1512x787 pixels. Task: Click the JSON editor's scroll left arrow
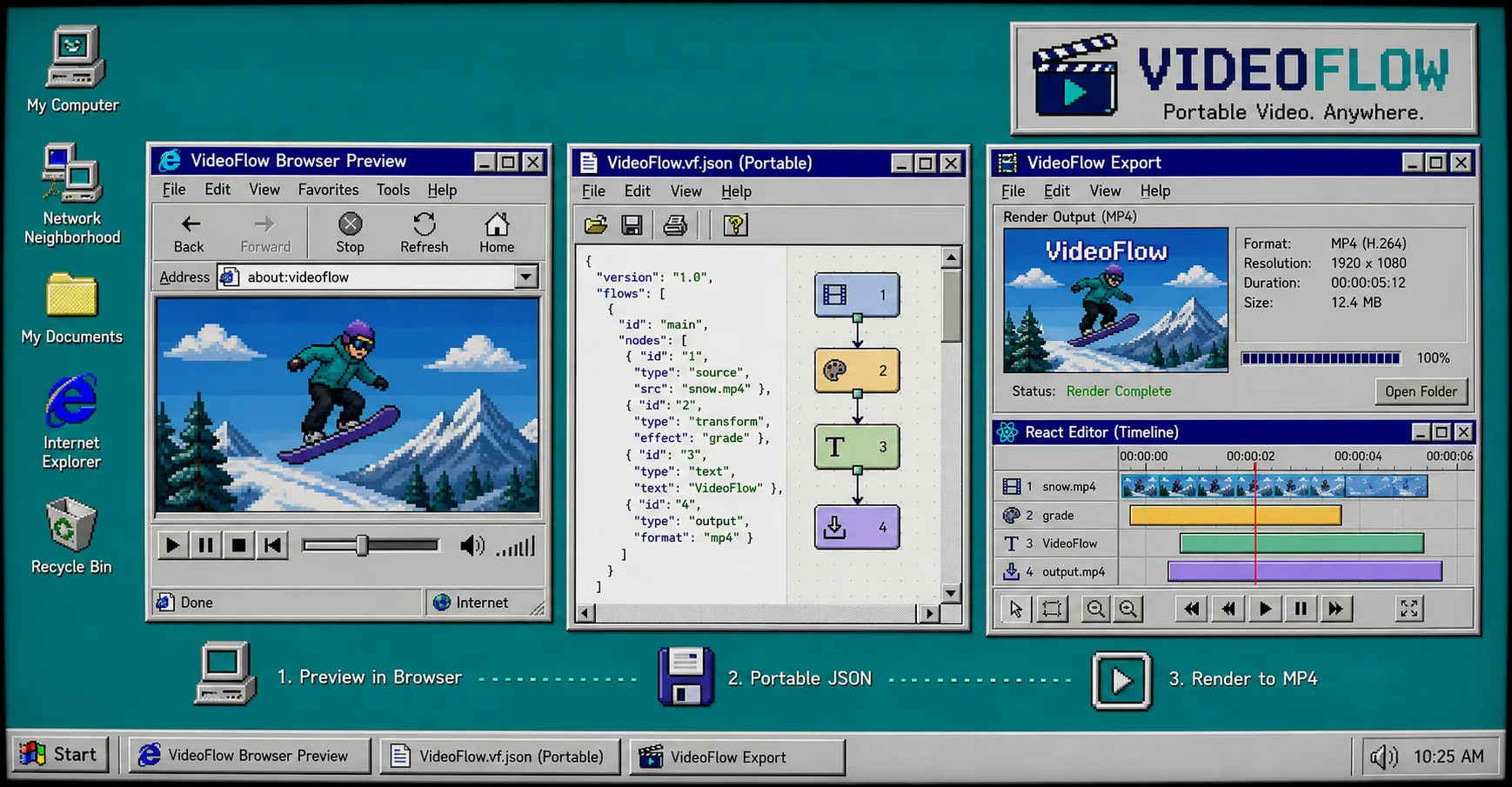pos(585,613)
